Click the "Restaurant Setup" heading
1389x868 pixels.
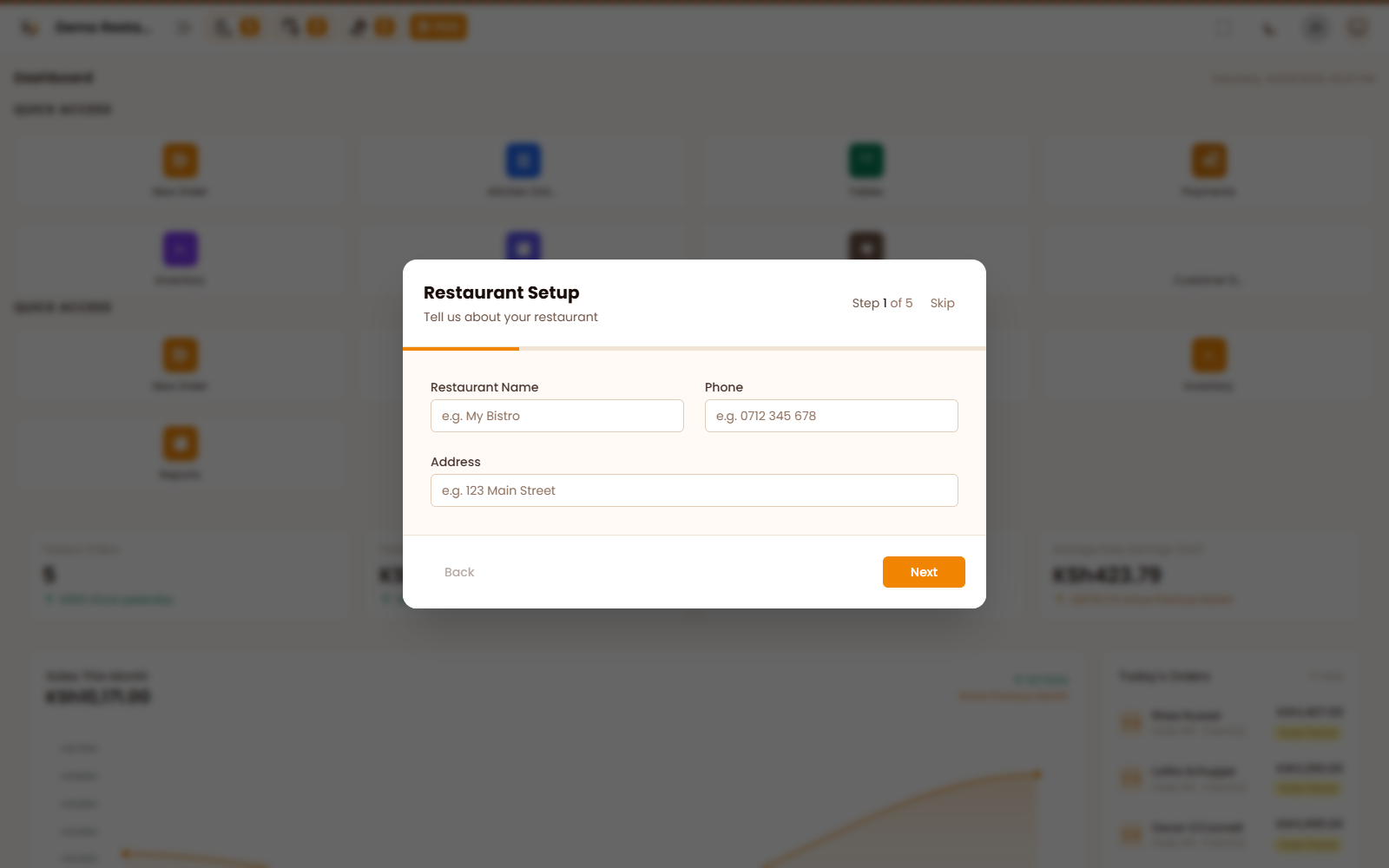pyautogui.click(x=502, y=293)
